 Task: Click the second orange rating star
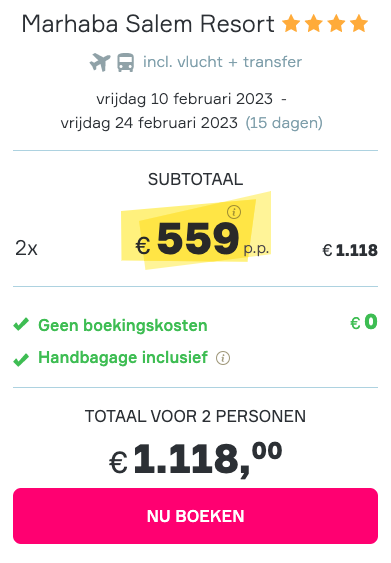[x=313, y=24]
